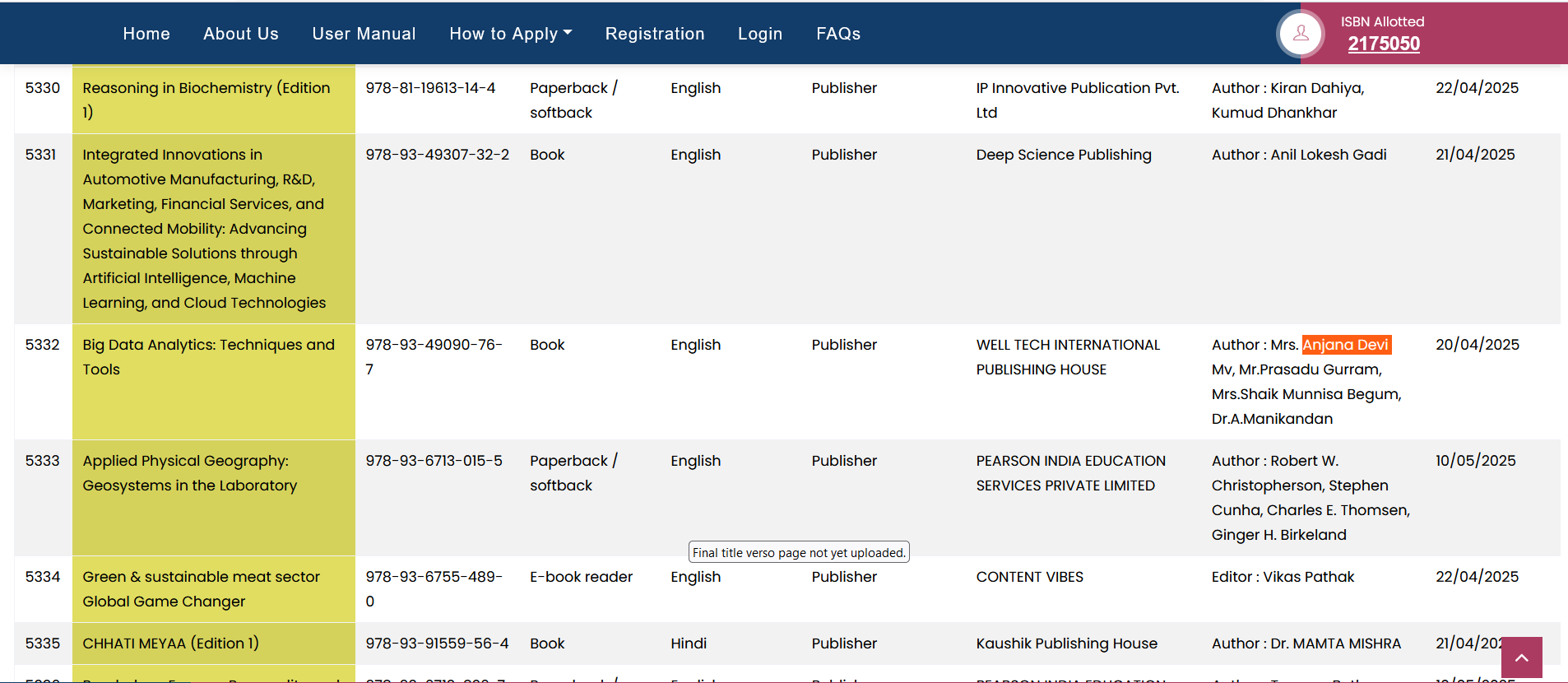Select the CHHATI MEYAA title cell
This screenshot has width=1568, height=683.
point(170,644)
